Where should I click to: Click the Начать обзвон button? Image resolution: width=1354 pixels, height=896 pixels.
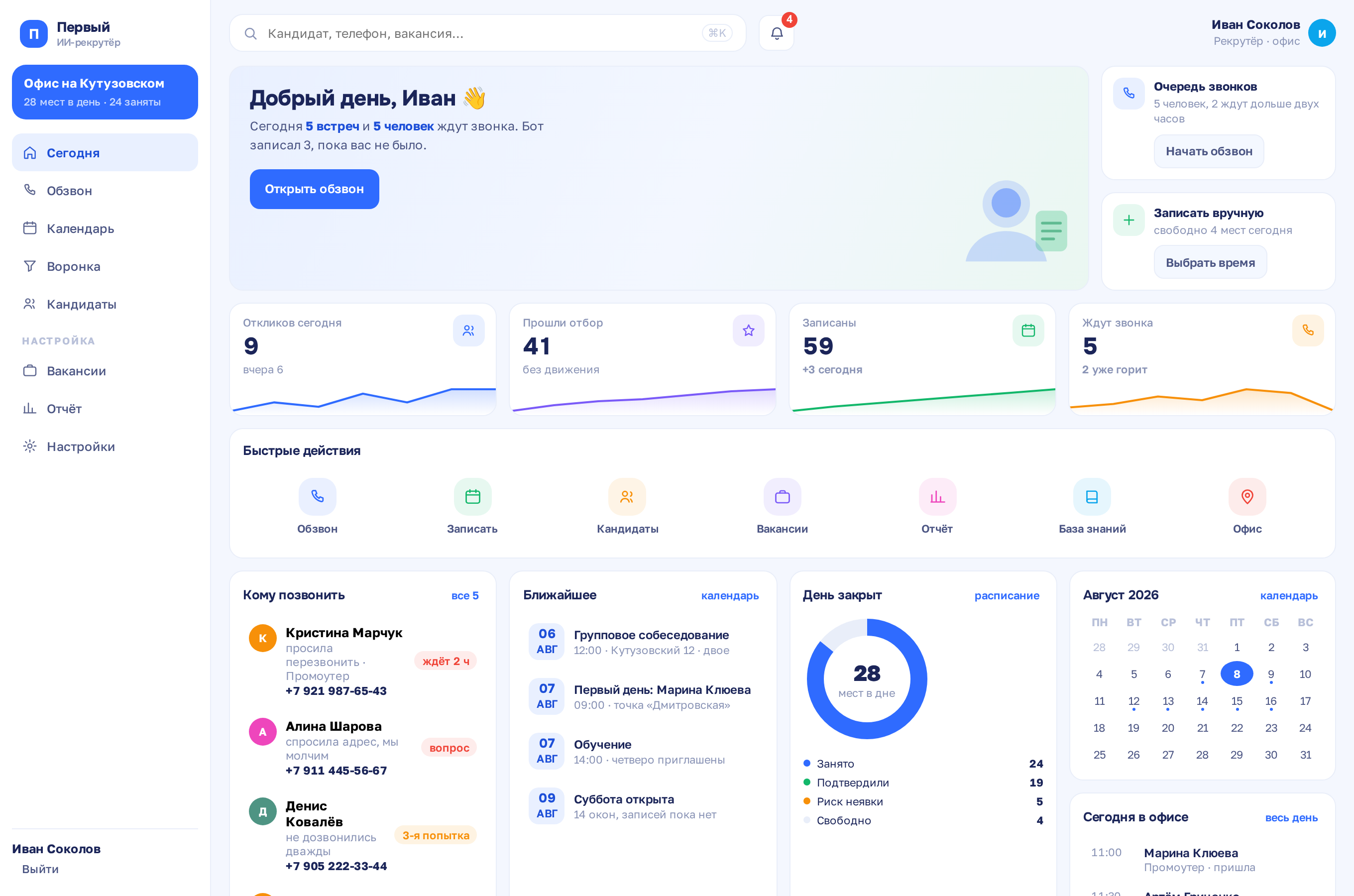coord(1209,151)
